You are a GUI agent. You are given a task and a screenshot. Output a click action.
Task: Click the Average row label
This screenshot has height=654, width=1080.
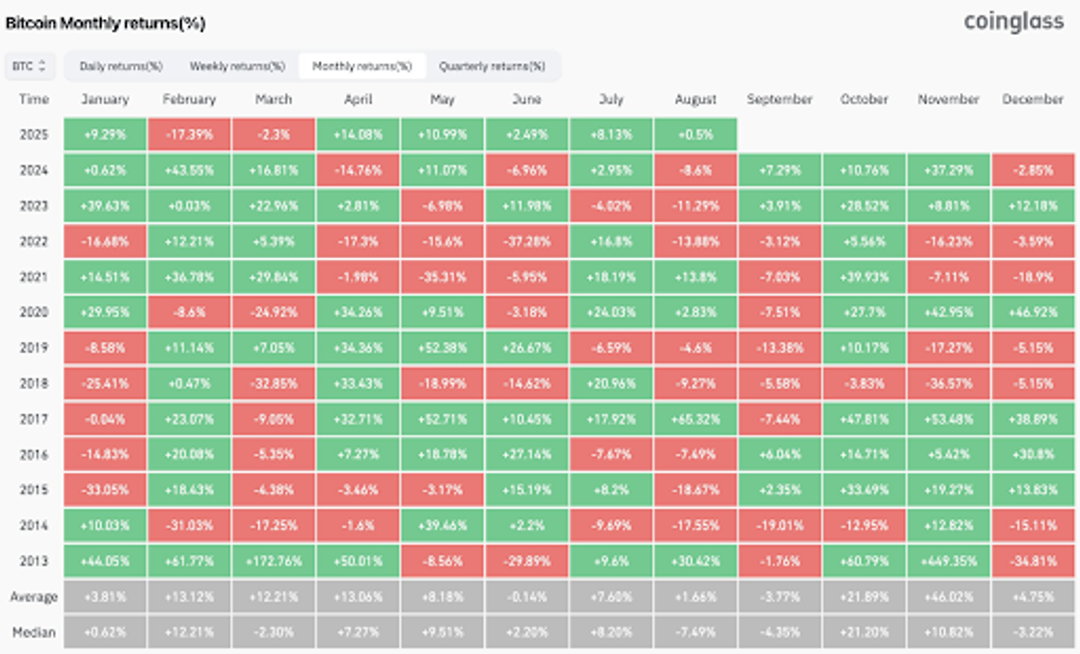pos(34,596)
